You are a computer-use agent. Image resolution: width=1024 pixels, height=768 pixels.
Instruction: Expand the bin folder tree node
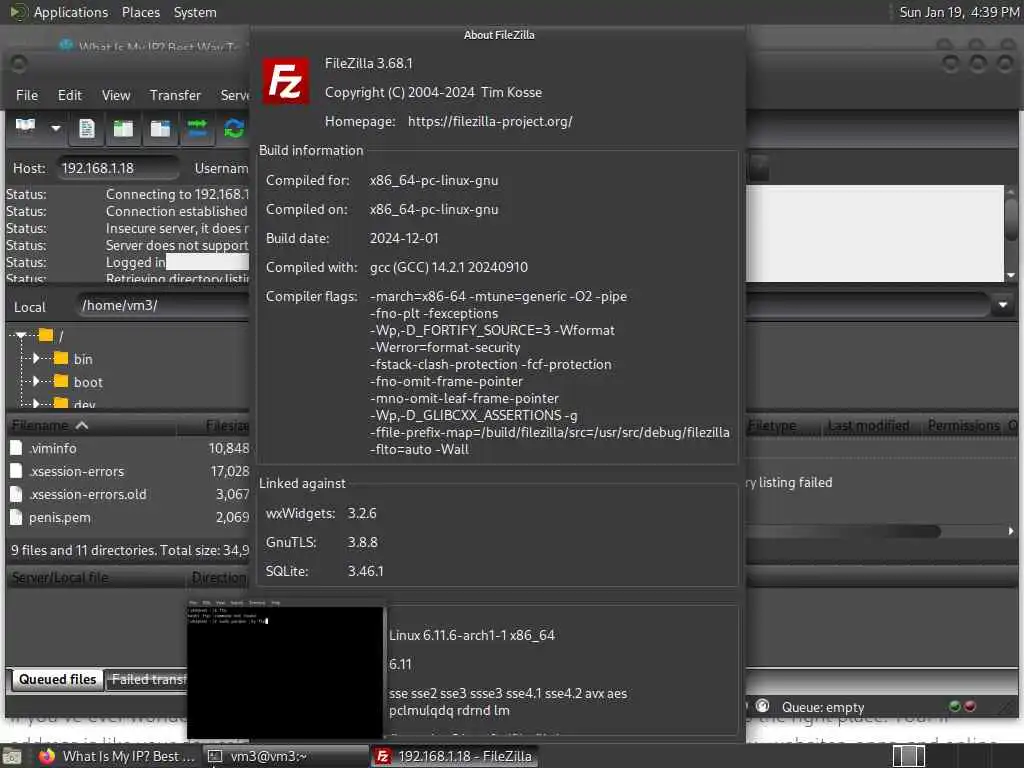coord(37,359)
